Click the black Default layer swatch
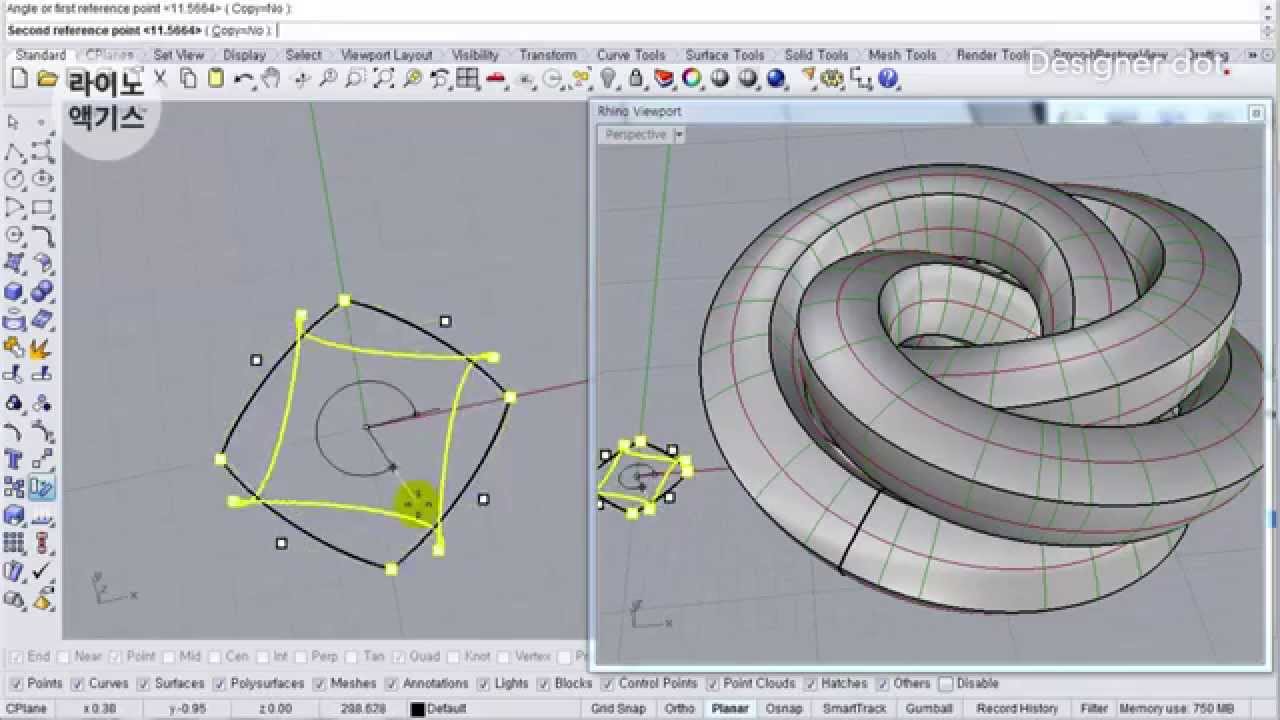 [x=418, y=709]
